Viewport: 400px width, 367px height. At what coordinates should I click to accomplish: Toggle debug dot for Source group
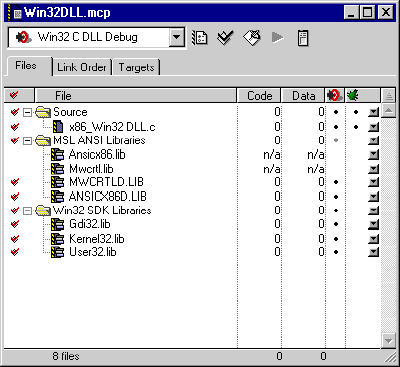356,112
